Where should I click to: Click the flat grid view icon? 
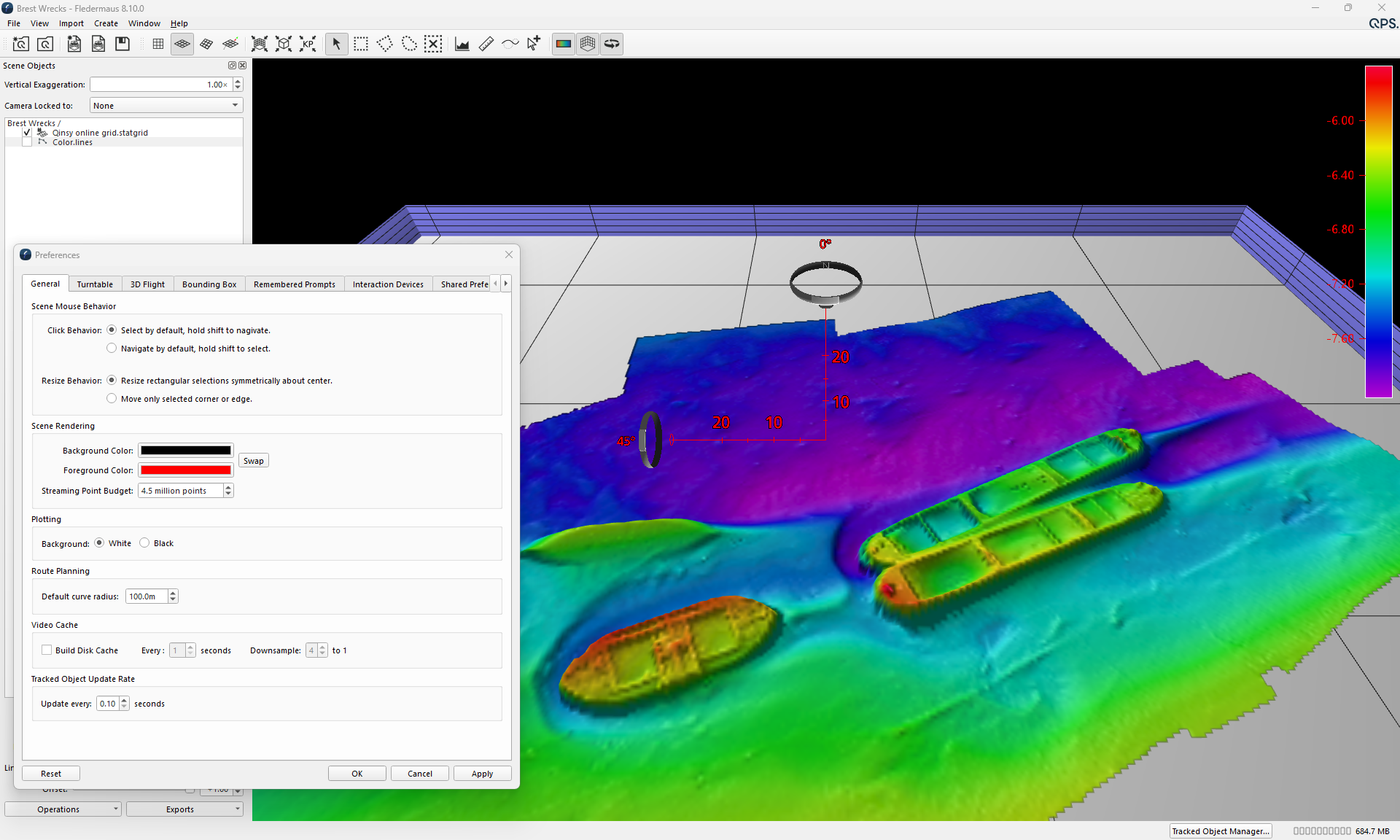coord(158,44)
